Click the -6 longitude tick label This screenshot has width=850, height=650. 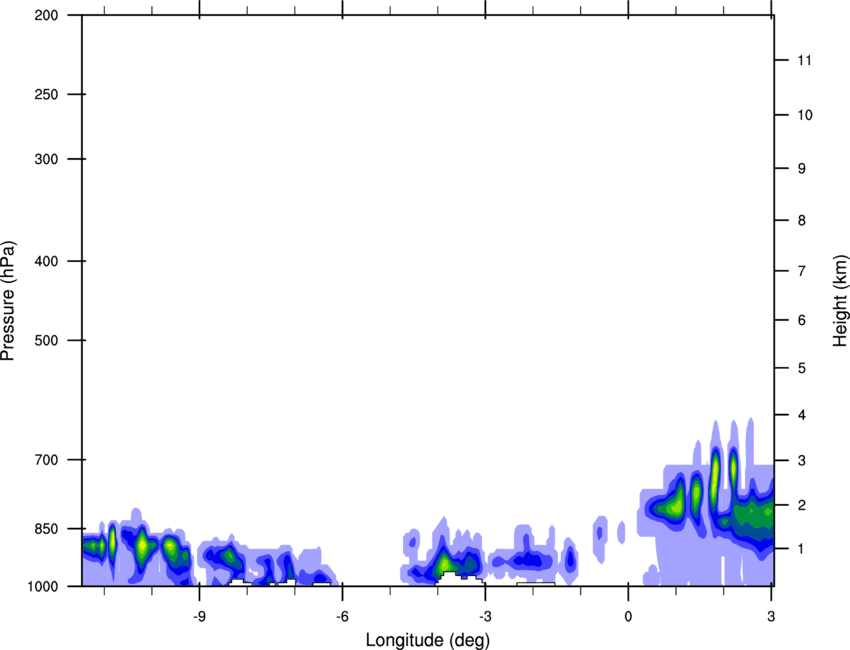pyautogui.click(x=342, y=617)
